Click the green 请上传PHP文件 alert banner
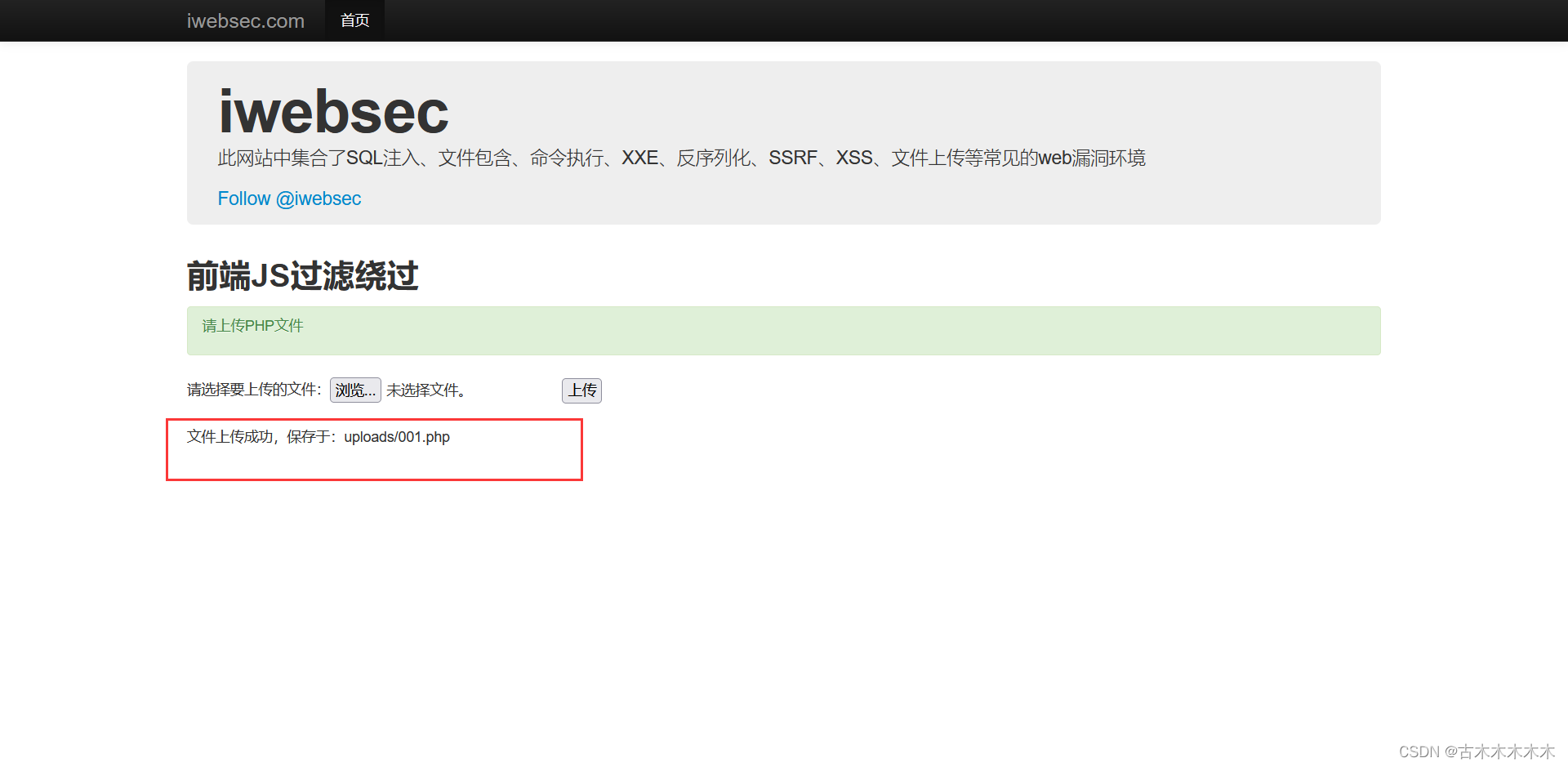 point(783,330)
